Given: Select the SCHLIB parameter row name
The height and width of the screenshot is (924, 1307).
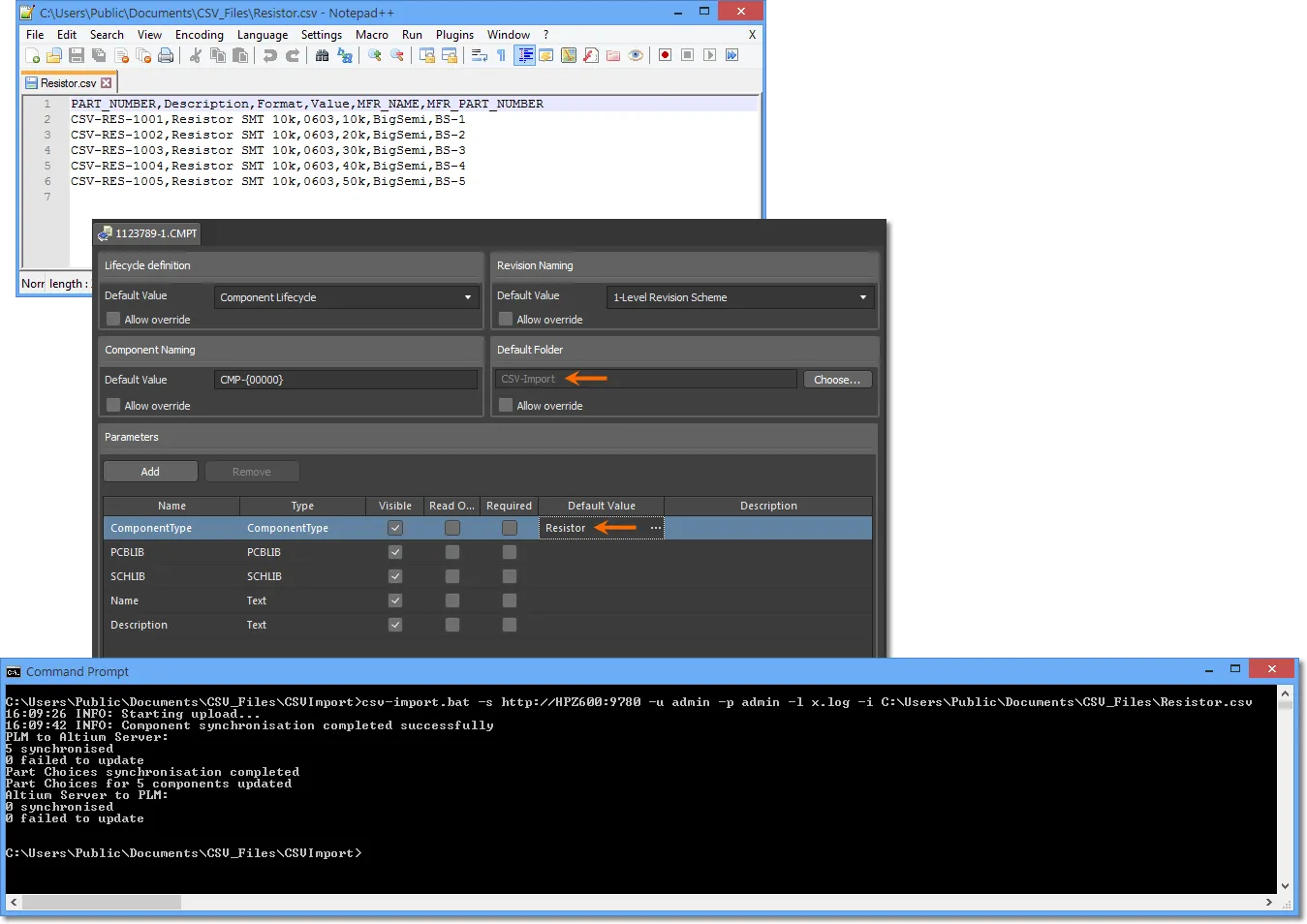Looking at the screenshot, I should [x=128, y=576].
